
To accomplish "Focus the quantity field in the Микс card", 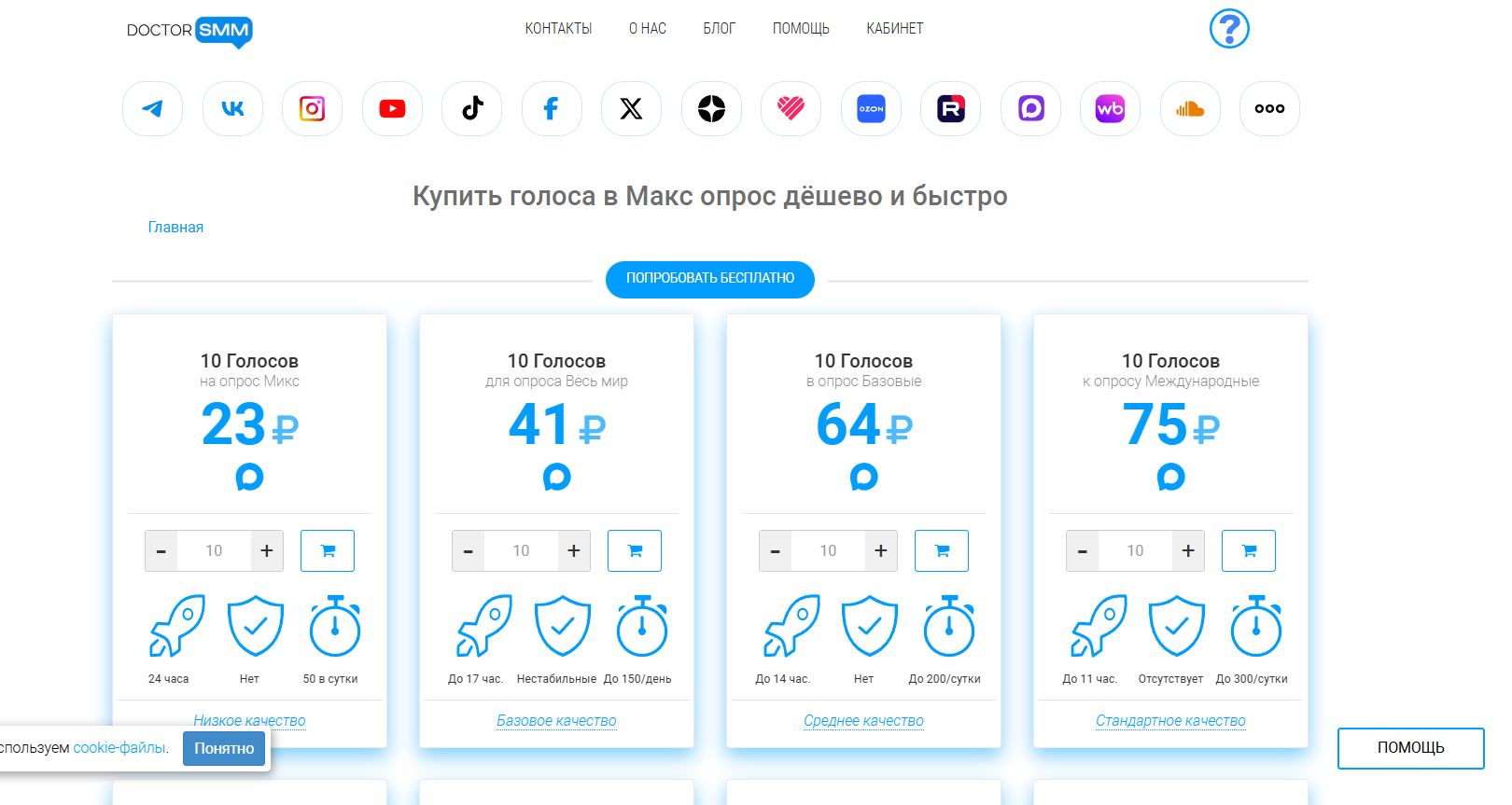I will (x=214, y=550).
